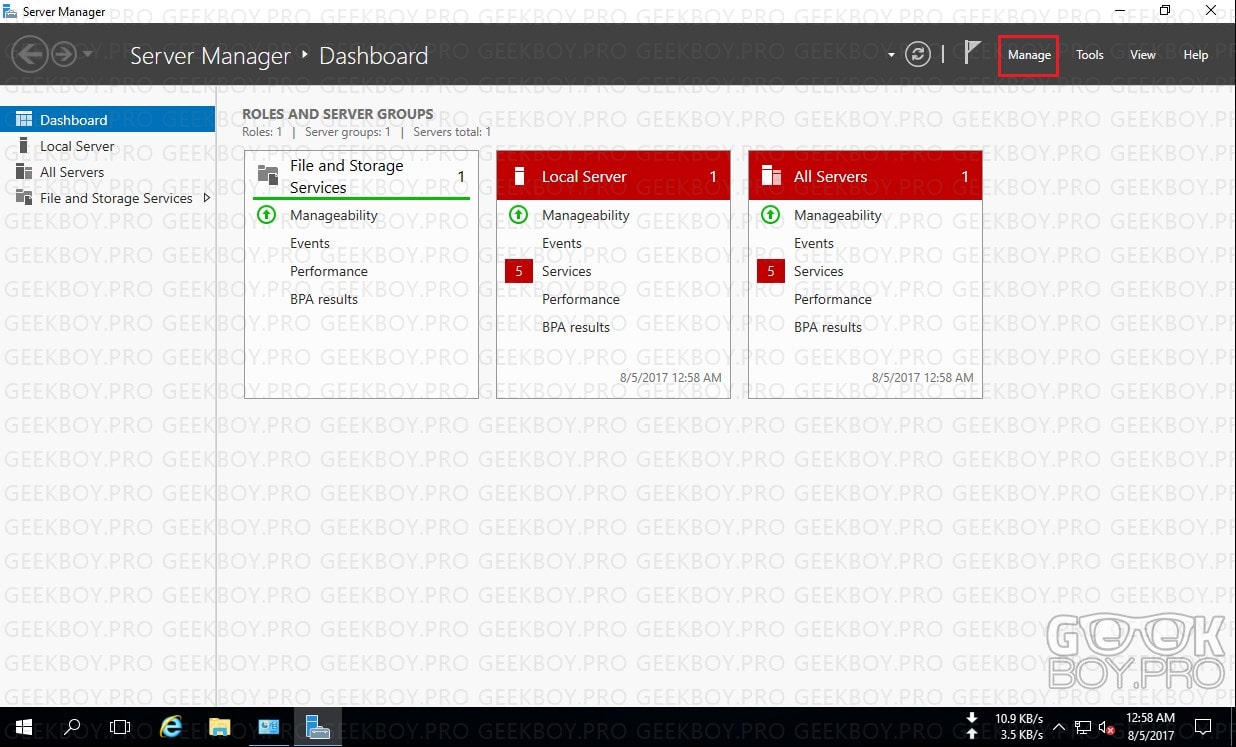This screenshot has width=1236, height=747.
Task: Open Services alerts in the All Servers tile
Action: tap(819, 271)
